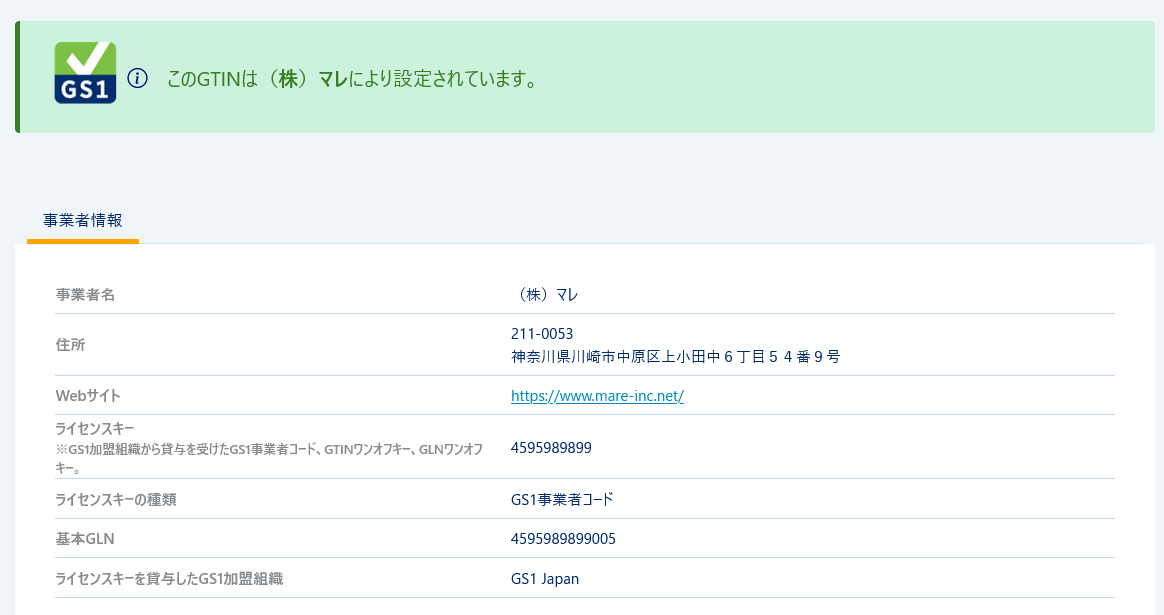Click the ライセンスキー heading label

[94, 429]
